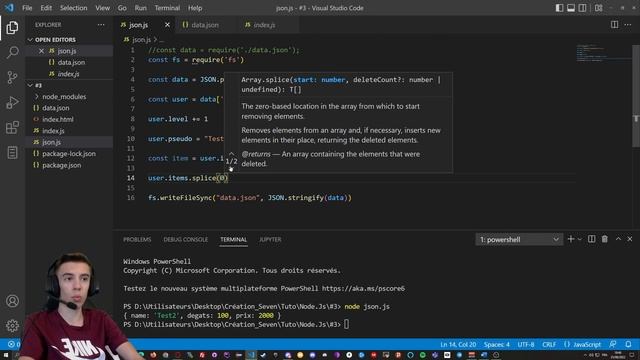The height and width of the screenshot is (360, 640).
Task: Close the json.js editor tab
Action: (x=167, y=25)
